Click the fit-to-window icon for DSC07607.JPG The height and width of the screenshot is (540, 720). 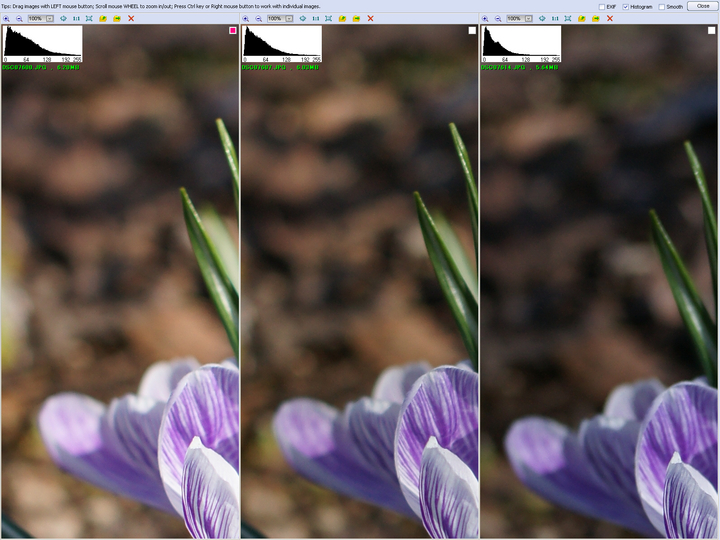pos(328,18)
